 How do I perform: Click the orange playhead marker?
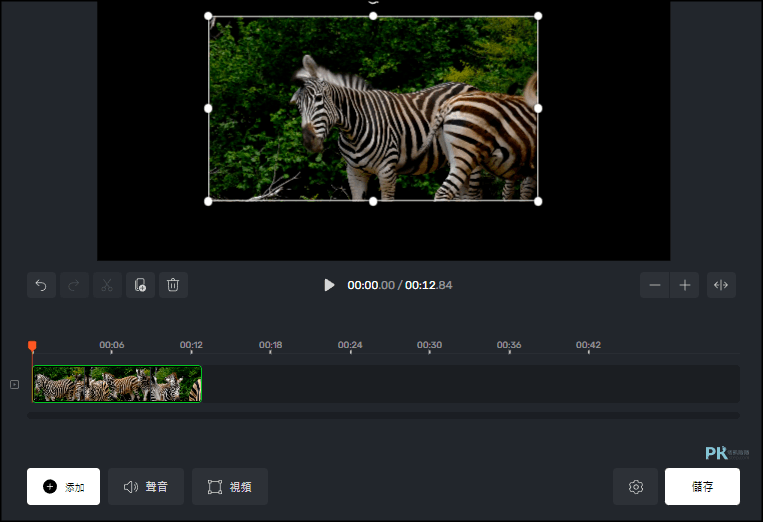coord(32,346)
